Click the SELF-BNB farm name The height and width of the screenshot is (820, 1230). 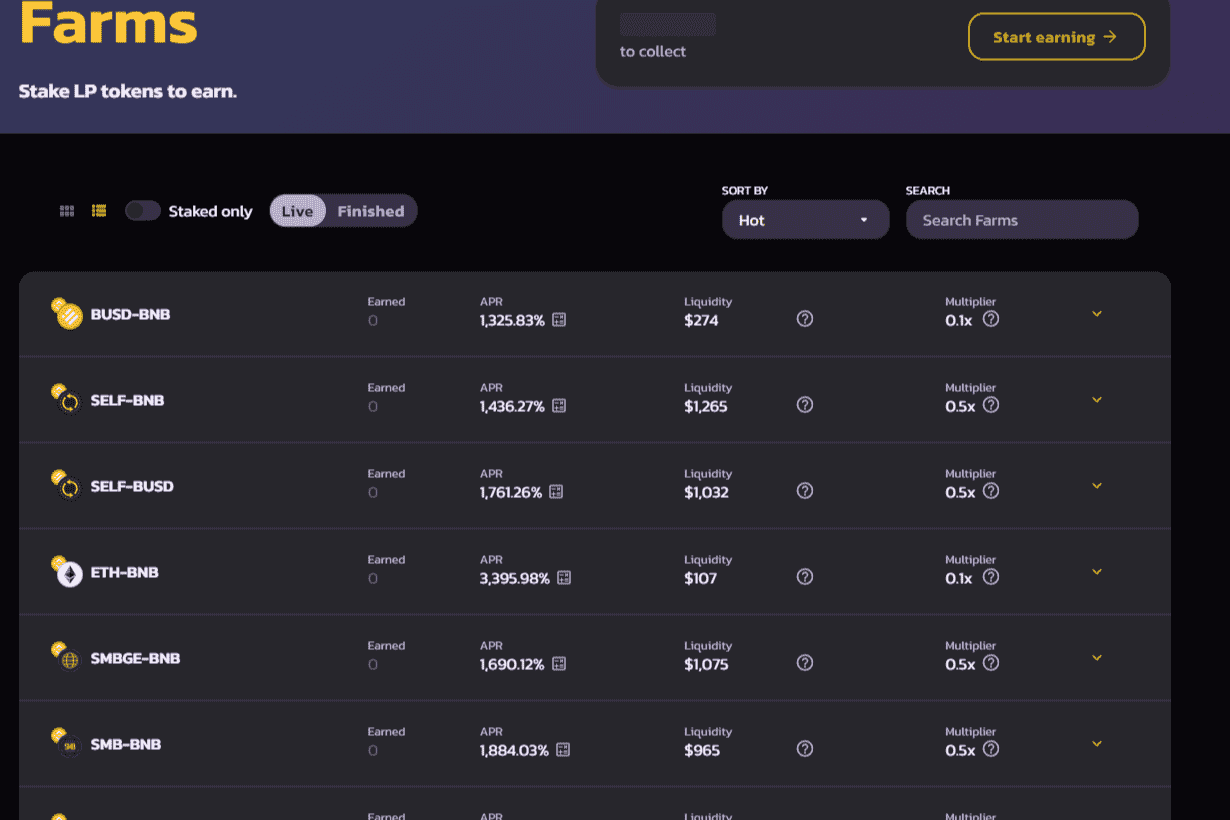click(x=127, y=400)
